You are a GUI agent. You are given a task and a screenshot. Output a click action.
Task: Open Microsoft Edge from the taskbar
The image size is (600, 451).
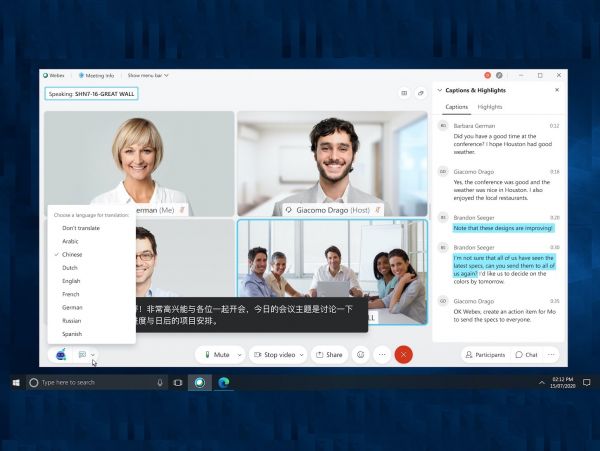(x=224, y=383)
